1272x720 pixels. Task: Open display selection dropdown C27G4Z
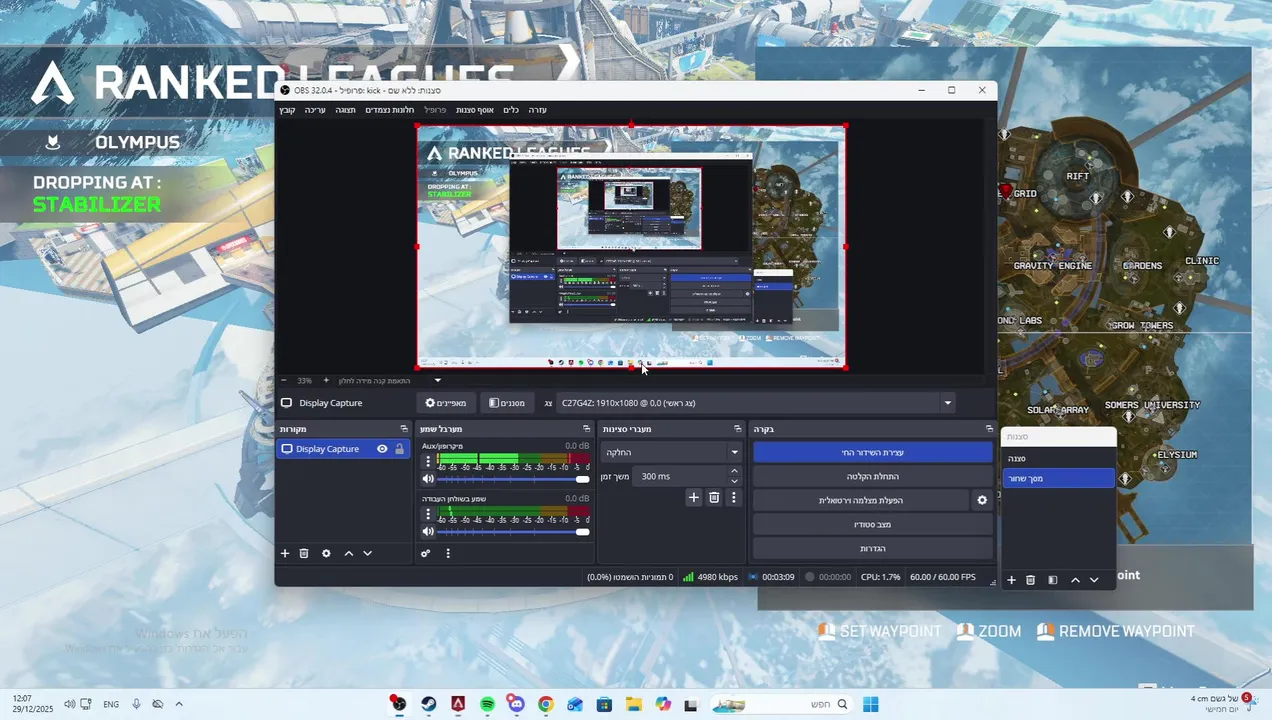(755, 403)
